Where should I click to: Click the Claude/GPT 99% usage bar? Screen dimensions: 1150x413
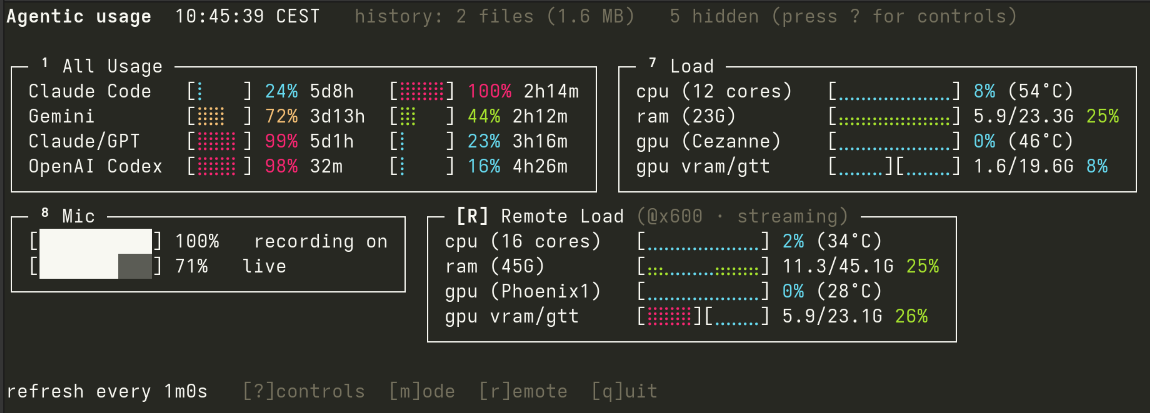tap(219, 142)
